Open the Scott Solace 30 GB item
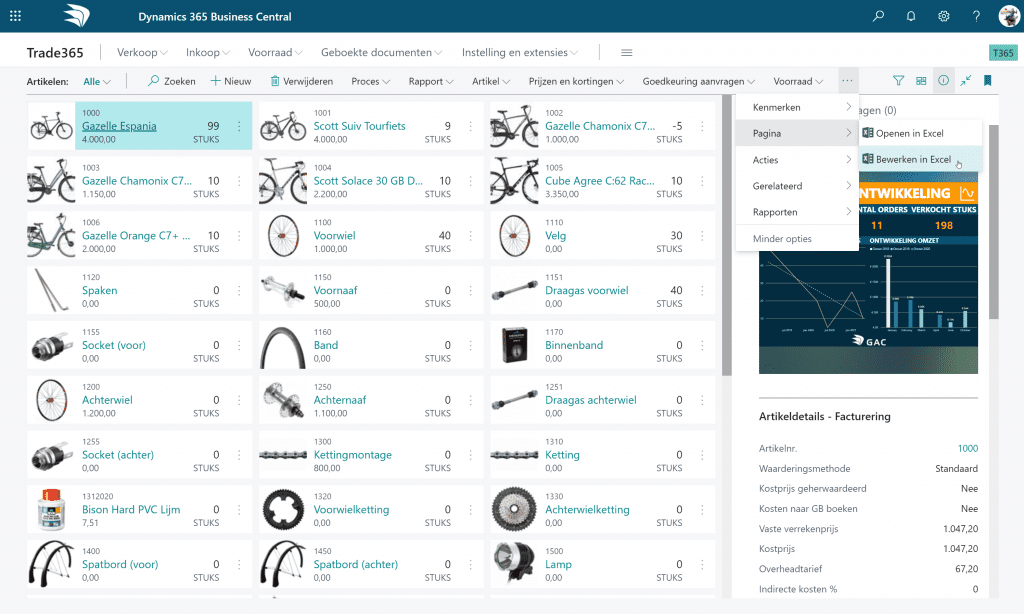1024x614 pixels. pyautogui.click(x=368, y=181)
